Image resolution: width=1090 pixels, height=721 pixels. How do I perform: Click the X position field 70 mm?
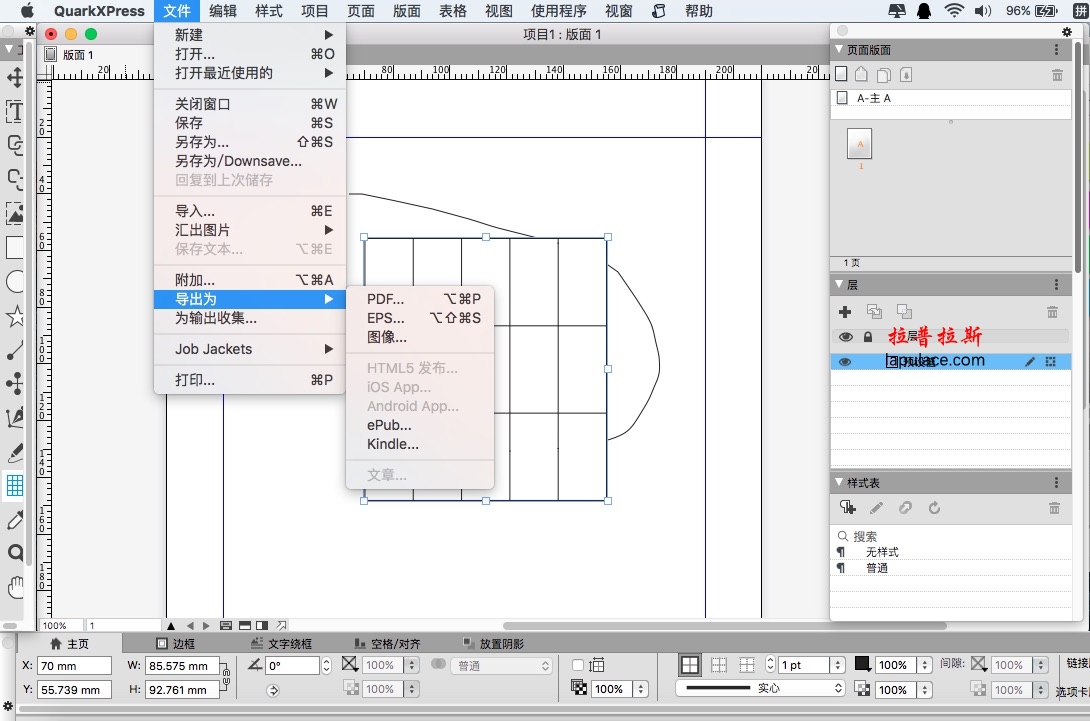coord(74,665)
